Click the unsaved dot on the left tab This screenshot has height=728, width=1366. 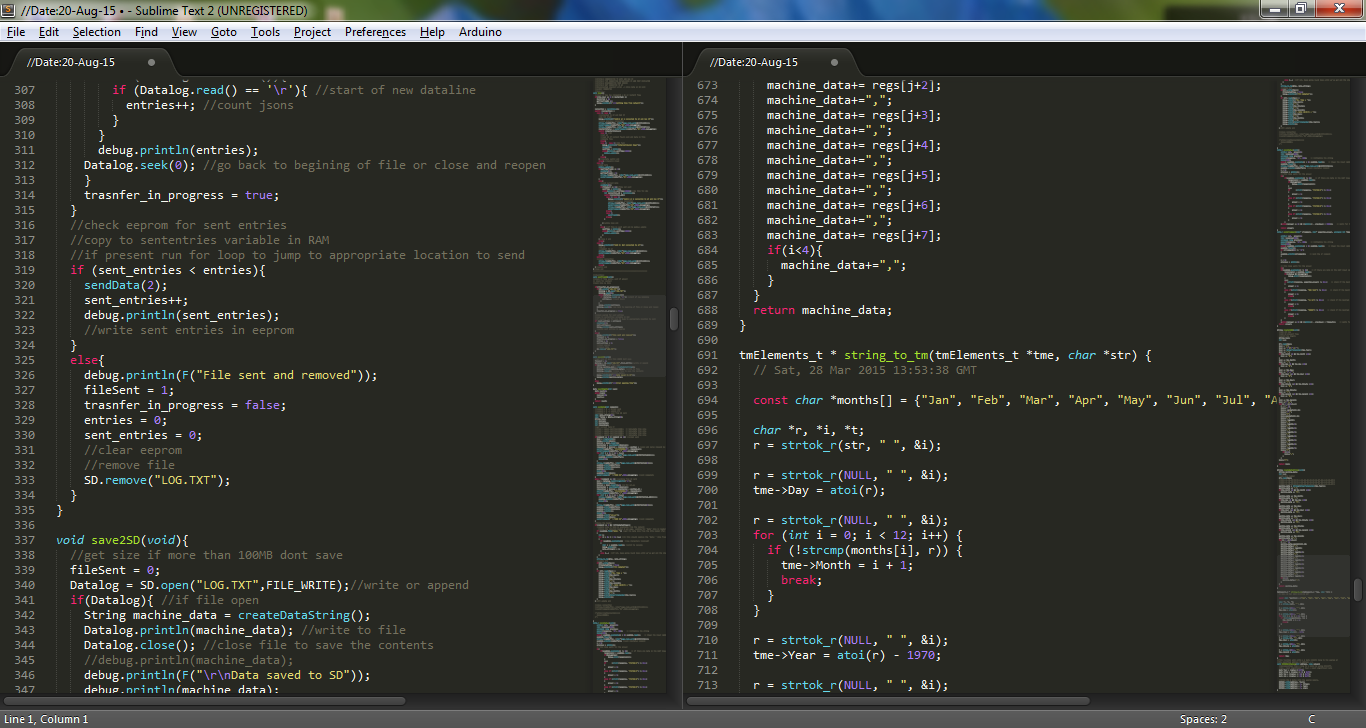(x=152, y=62)
